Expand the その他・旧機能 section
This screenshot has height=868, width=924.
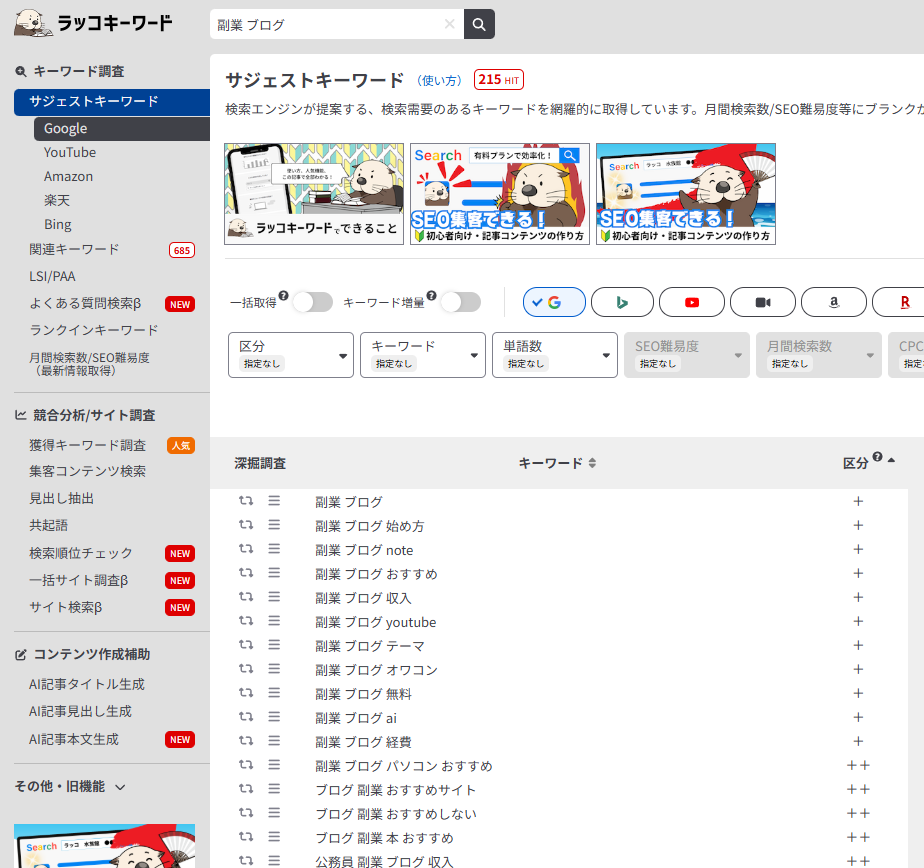[70, 787]
